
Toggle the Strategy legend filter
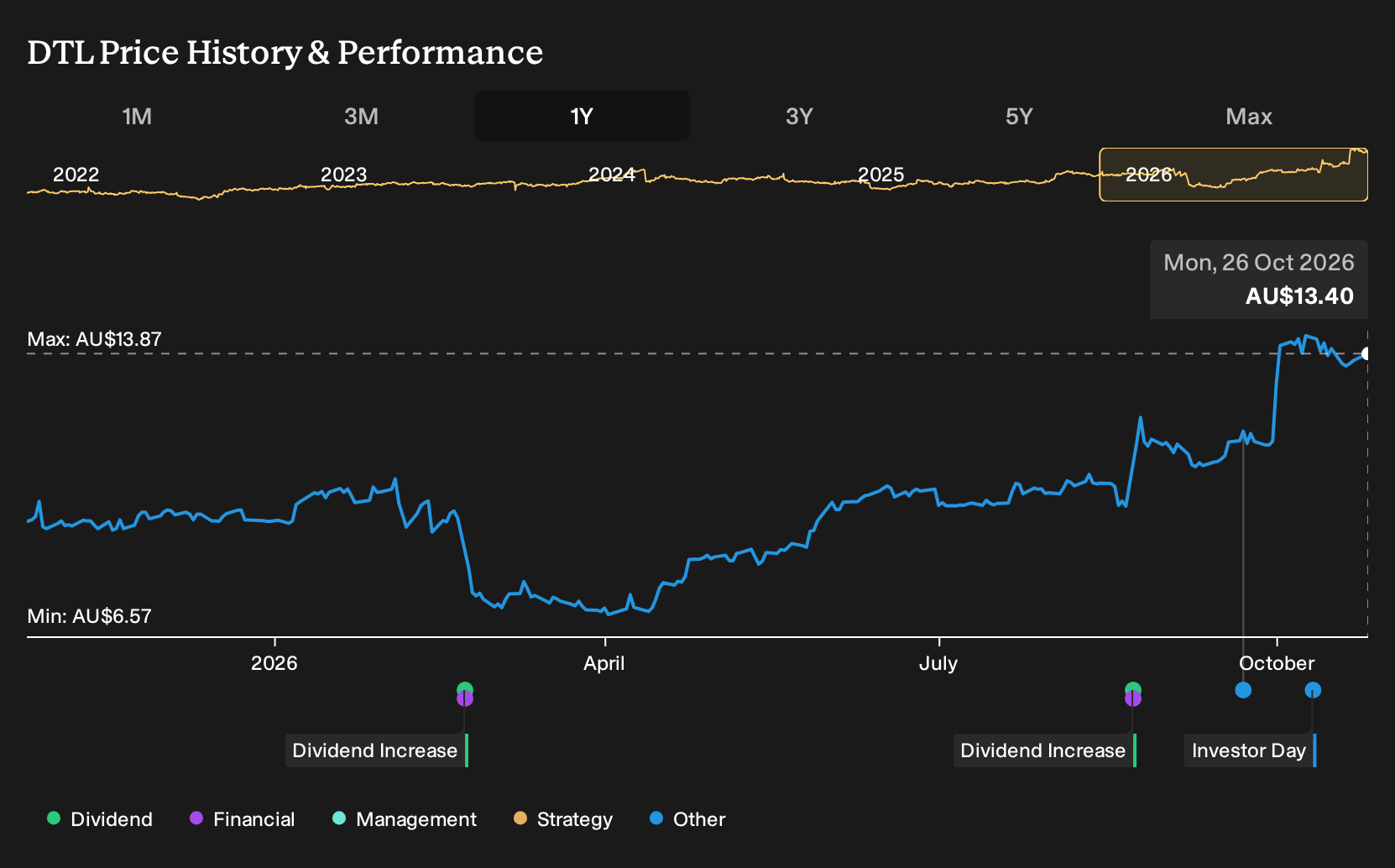(x=563, y=819)
